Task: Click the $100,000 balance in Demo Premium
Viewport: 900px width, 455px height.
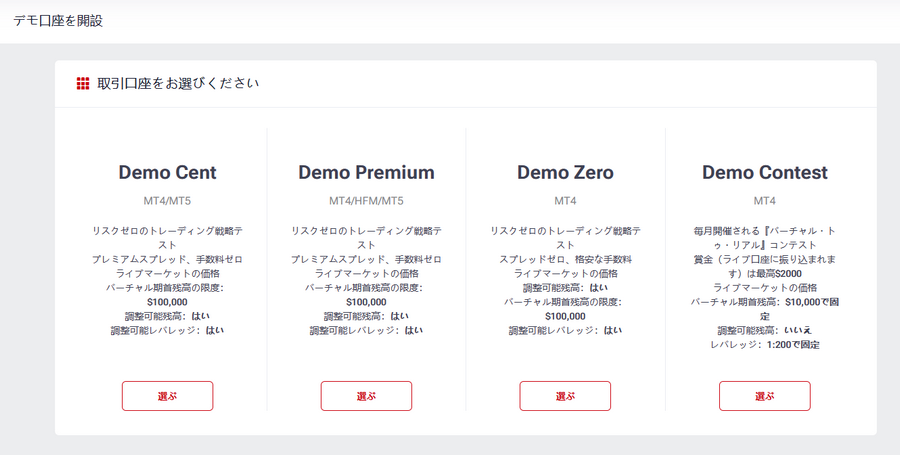Action: click(366, 302)
